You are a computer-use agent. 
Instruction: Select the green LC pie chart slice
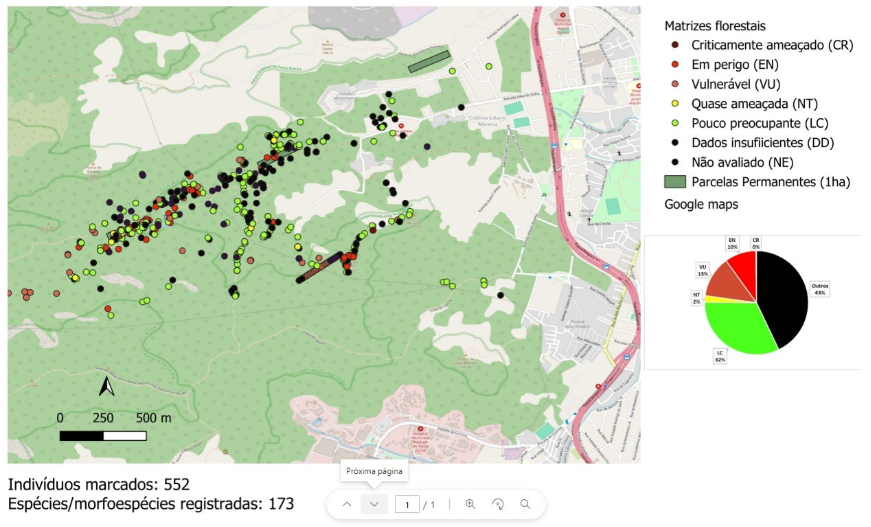(738, 327)
